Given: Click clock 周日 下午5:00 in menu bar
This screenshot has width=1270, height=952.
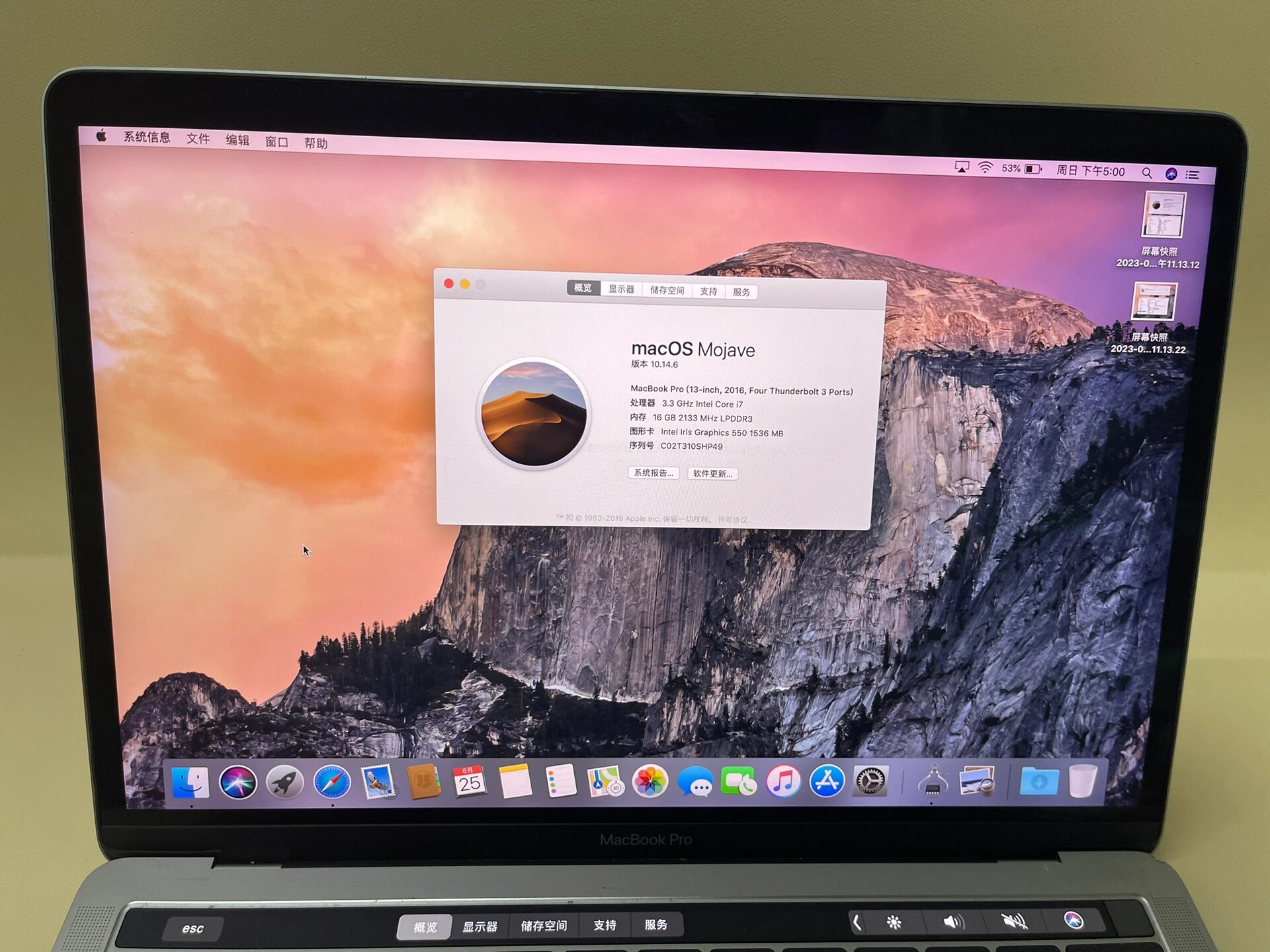Looking at the screenshot, I should pos(1090,171).
